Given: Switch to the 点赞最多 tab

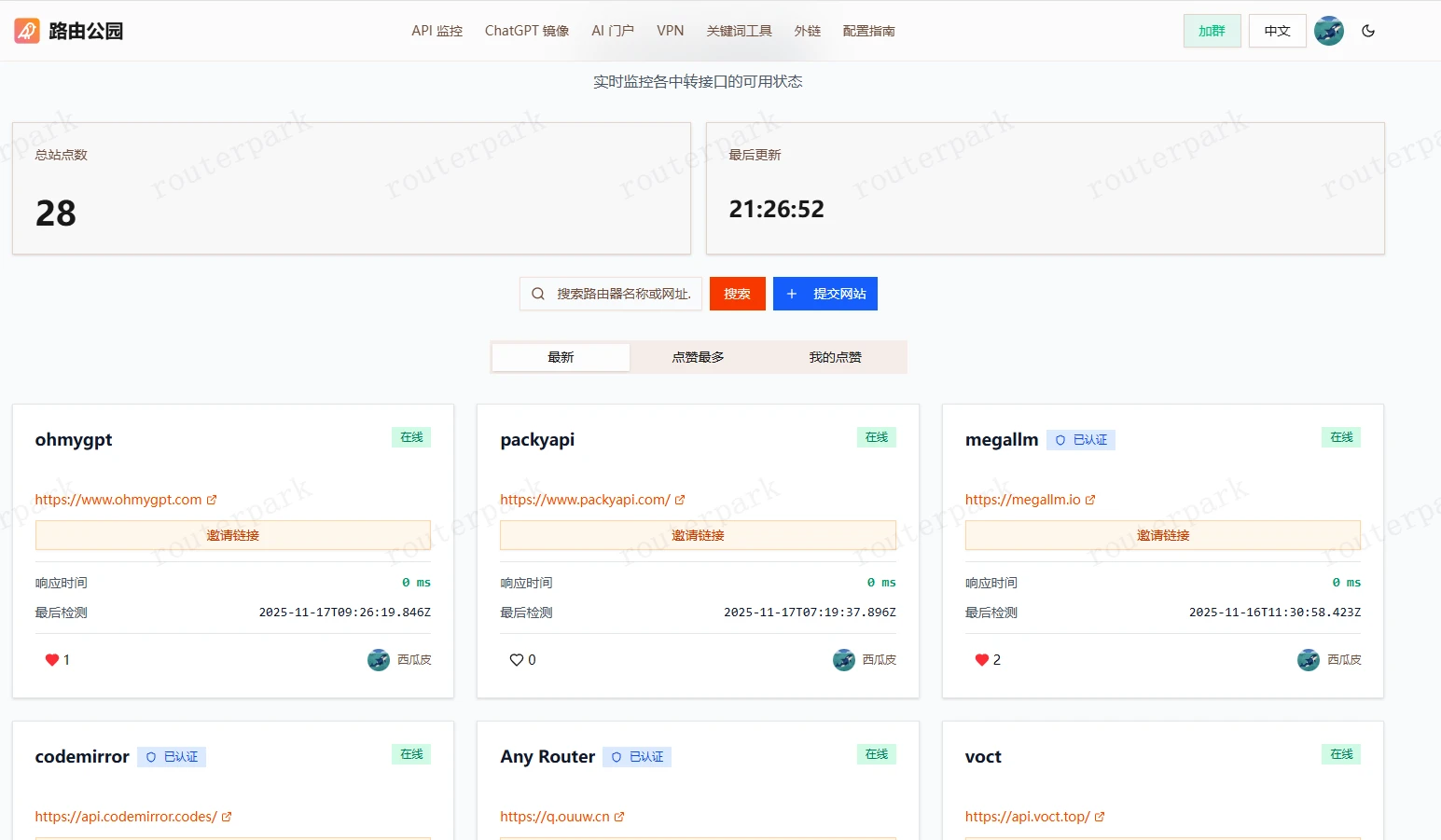Looking at the screenshot, I should pos(698,356).
